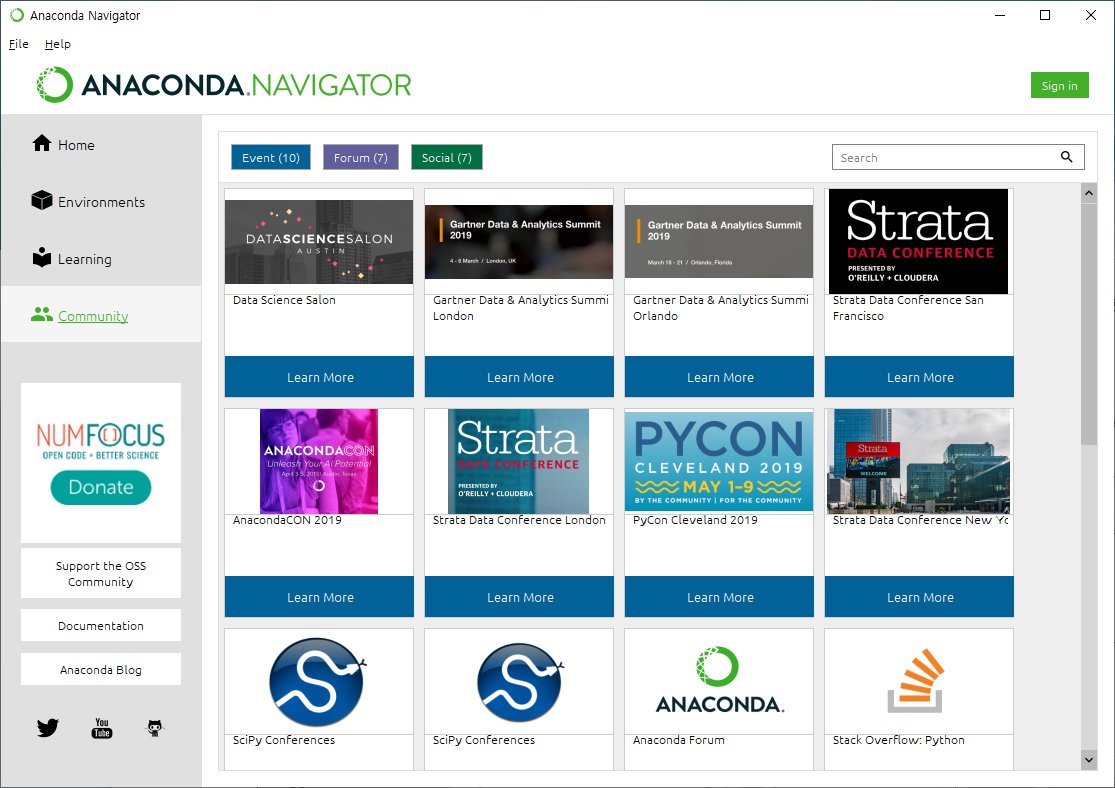This screenshot has width=1115, height=788.
Task: Click the scrollbar down arrow
Action: [x=1089, y=760]
